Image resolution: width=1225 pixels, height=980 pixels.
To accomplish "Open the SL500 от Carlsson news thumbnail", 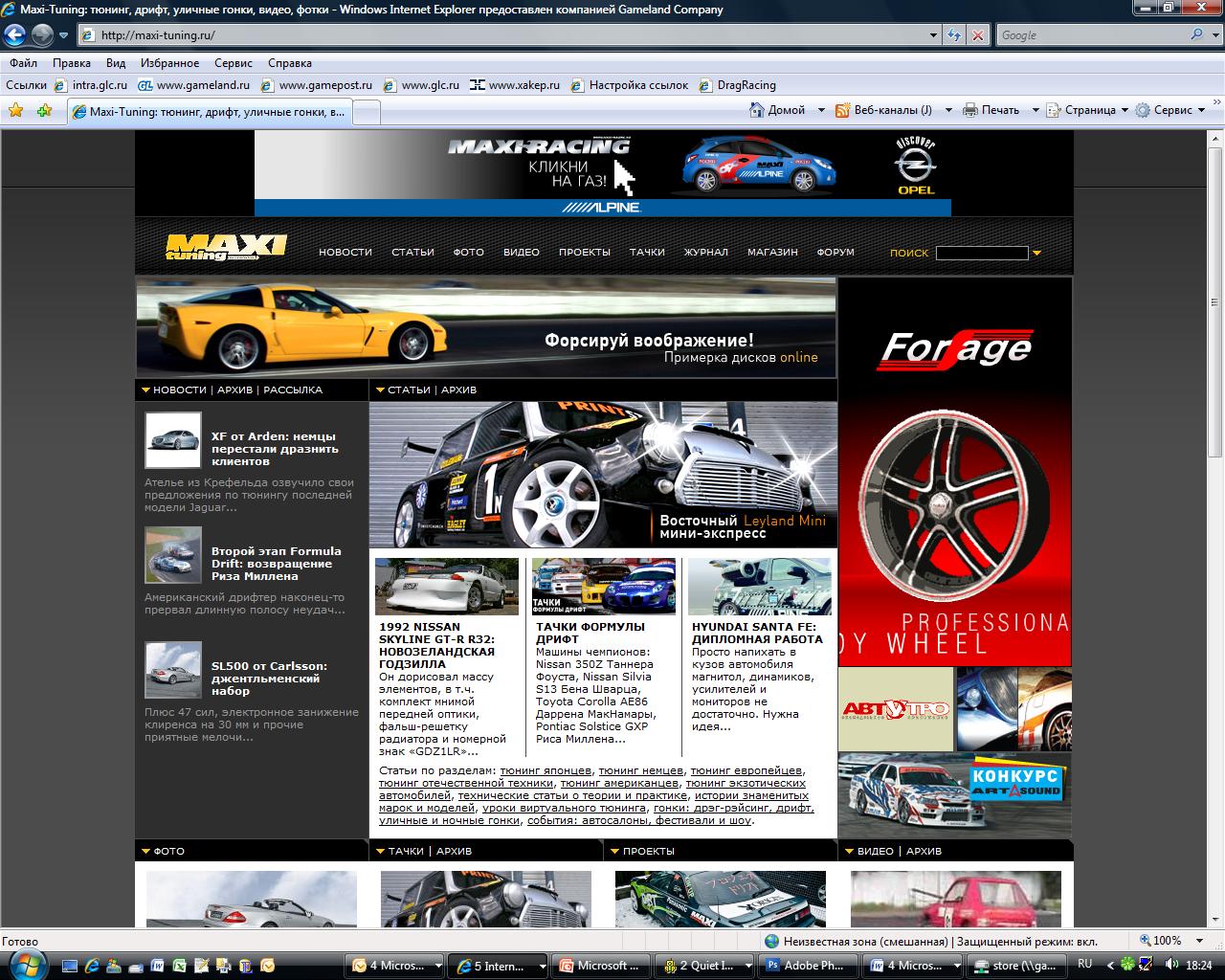I will [173, 669].
